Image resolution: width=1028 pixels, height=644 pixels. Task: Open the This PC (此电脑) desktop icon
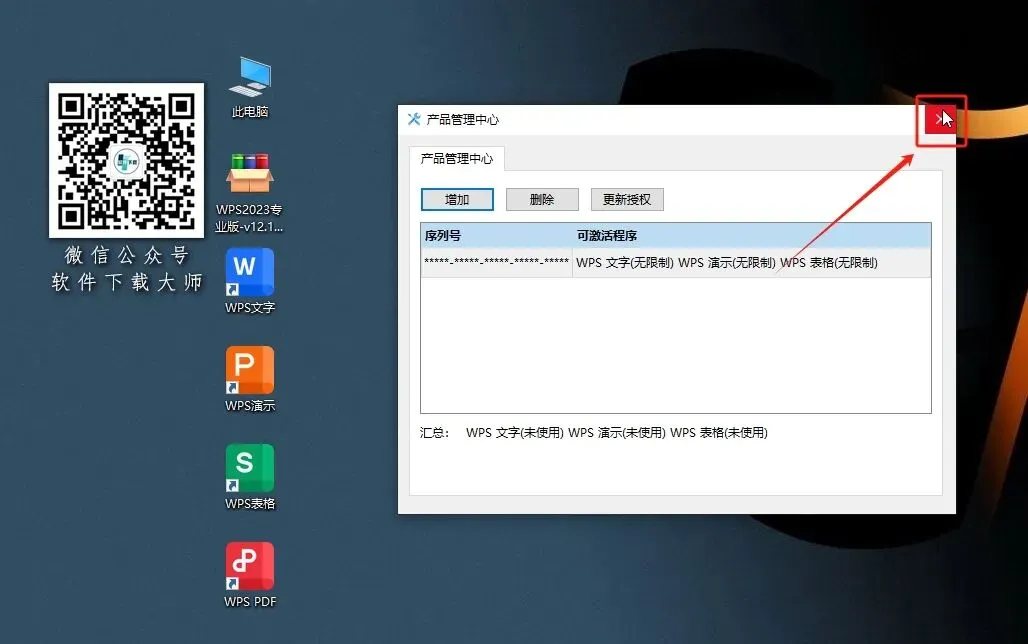click(250, 87)
